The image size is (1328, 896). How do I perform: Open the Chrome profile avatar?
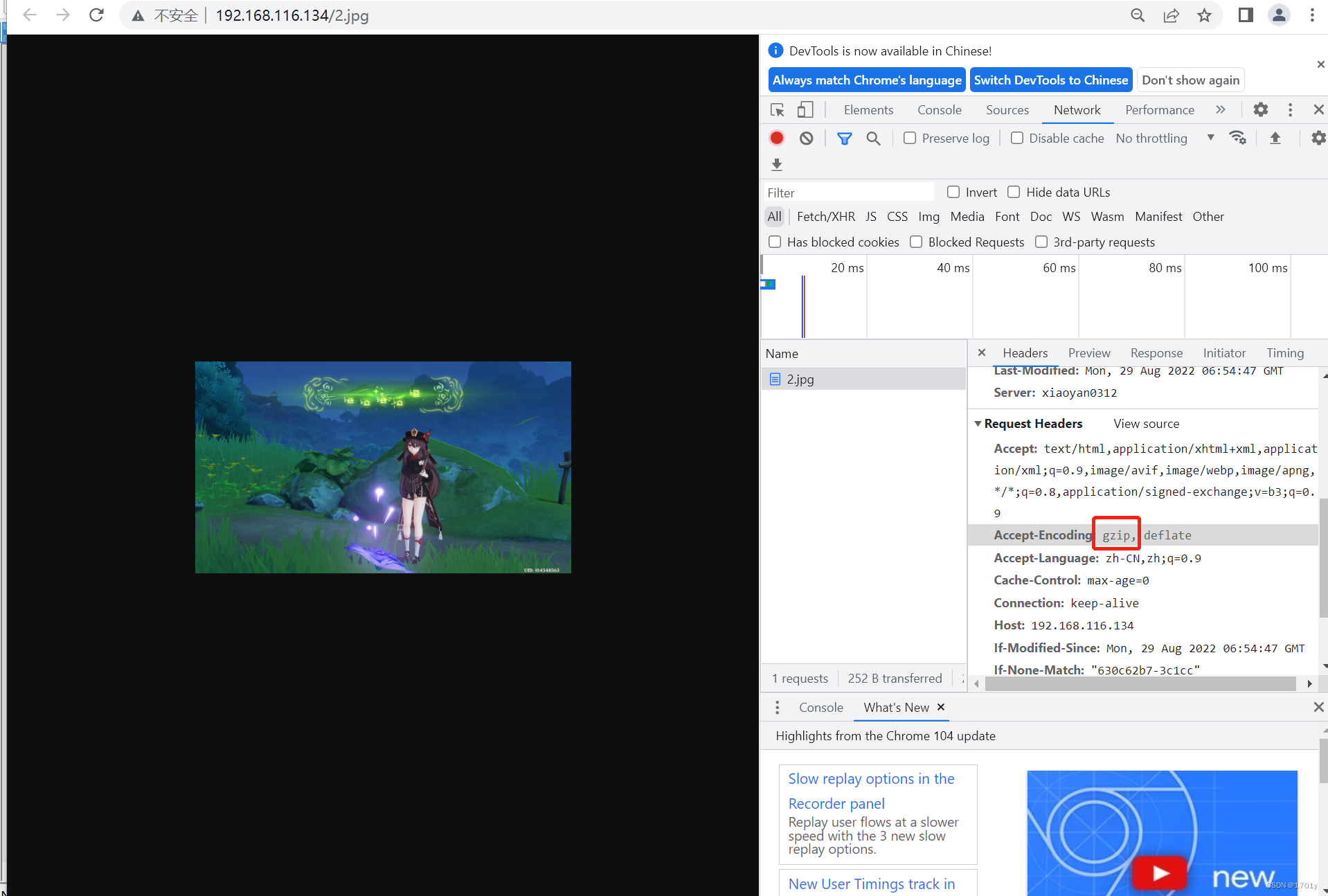click(1279, 15)
